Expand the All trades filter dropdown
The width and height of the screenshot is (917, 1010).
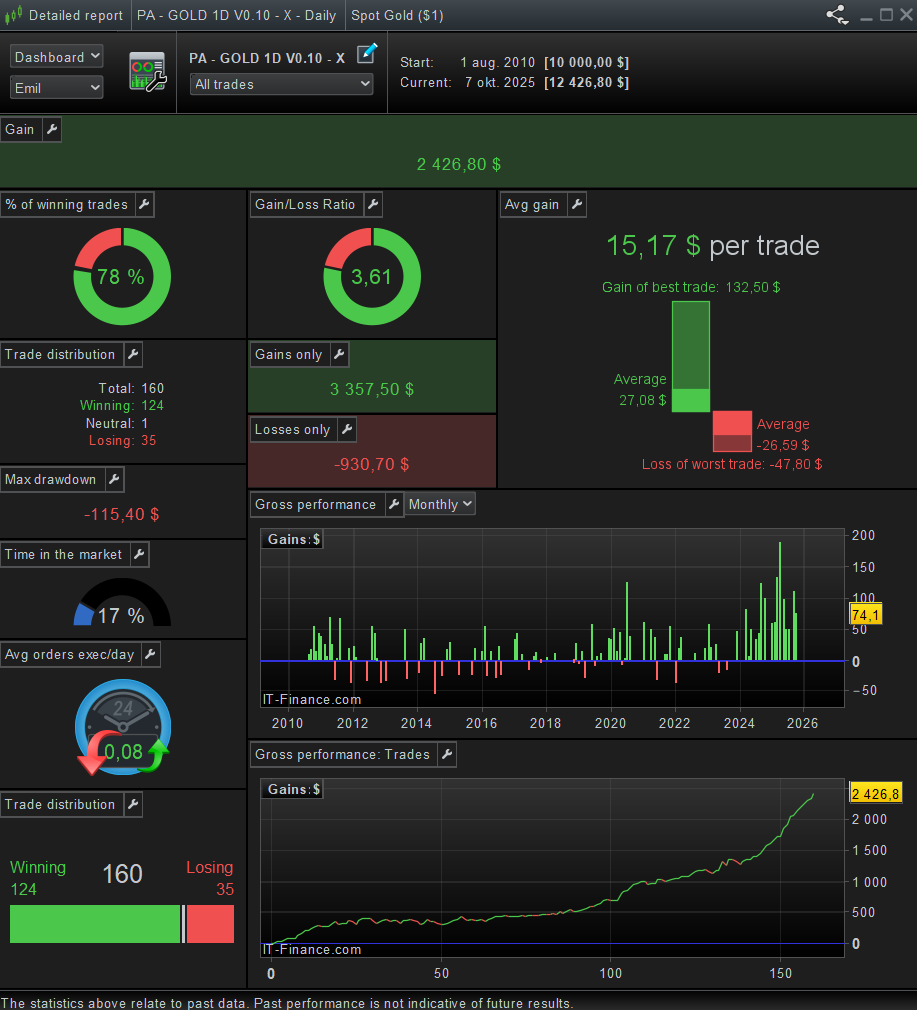pyautogui.click(x=281, y=85)
